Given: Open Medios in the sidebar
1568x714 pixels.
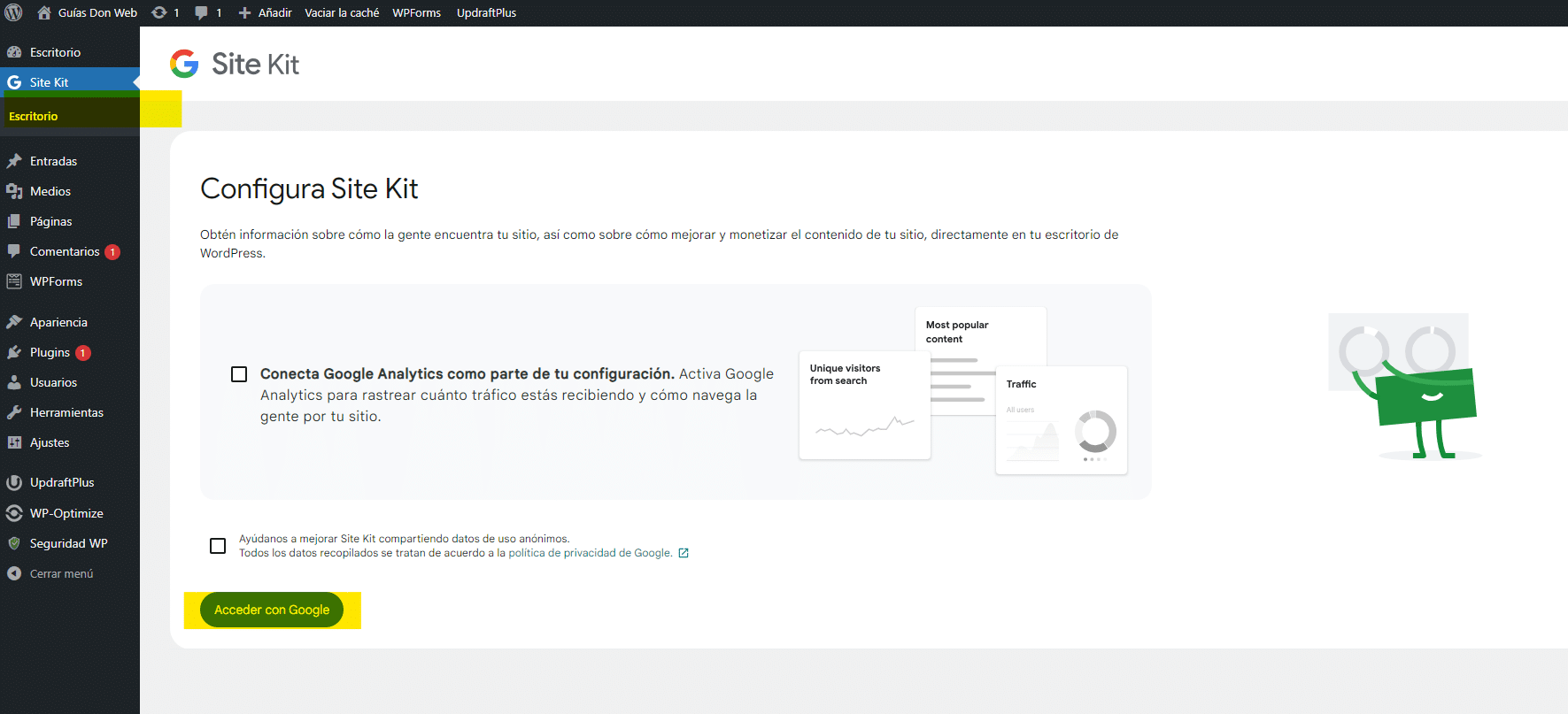Looking at the screenshot, I should (x=50, y=191).
